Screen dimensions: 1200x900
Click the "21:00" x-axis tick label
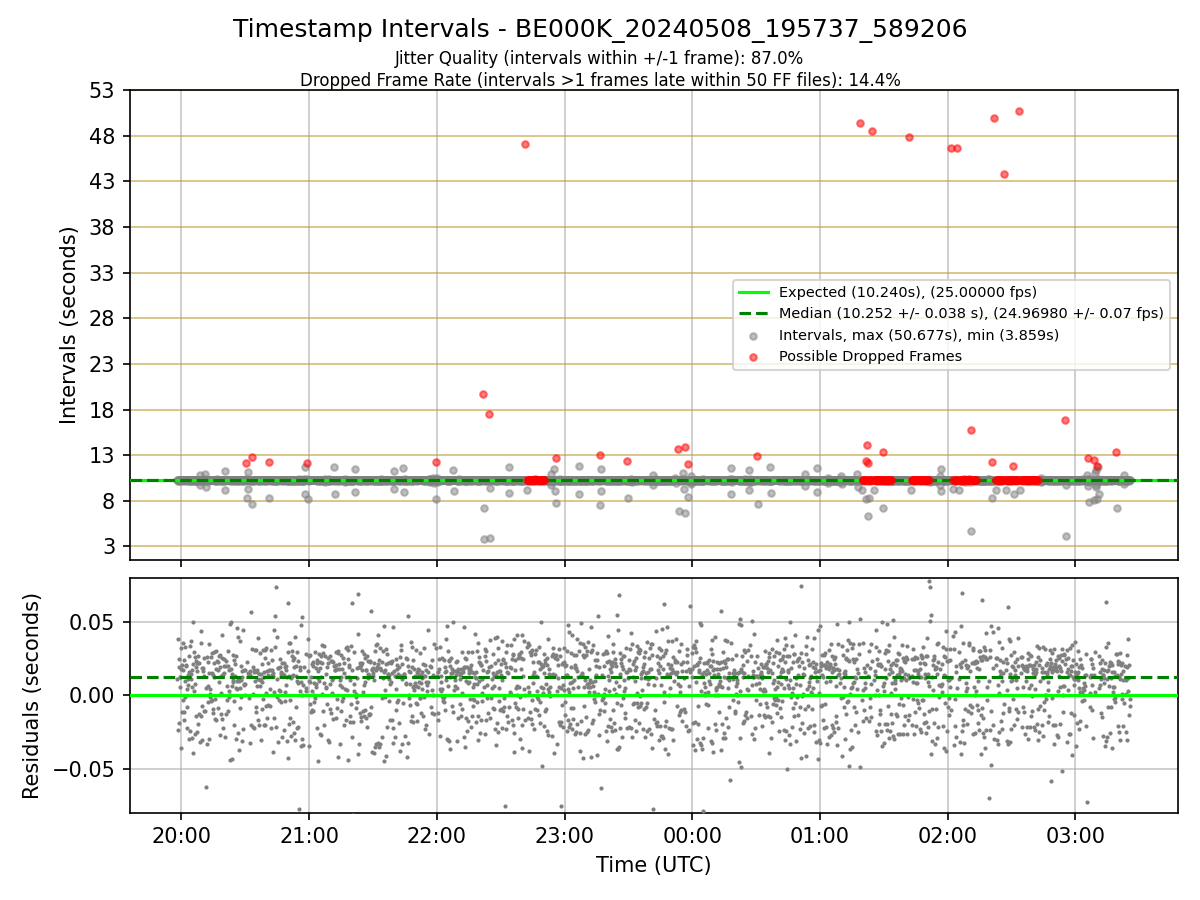click(309, 834)
